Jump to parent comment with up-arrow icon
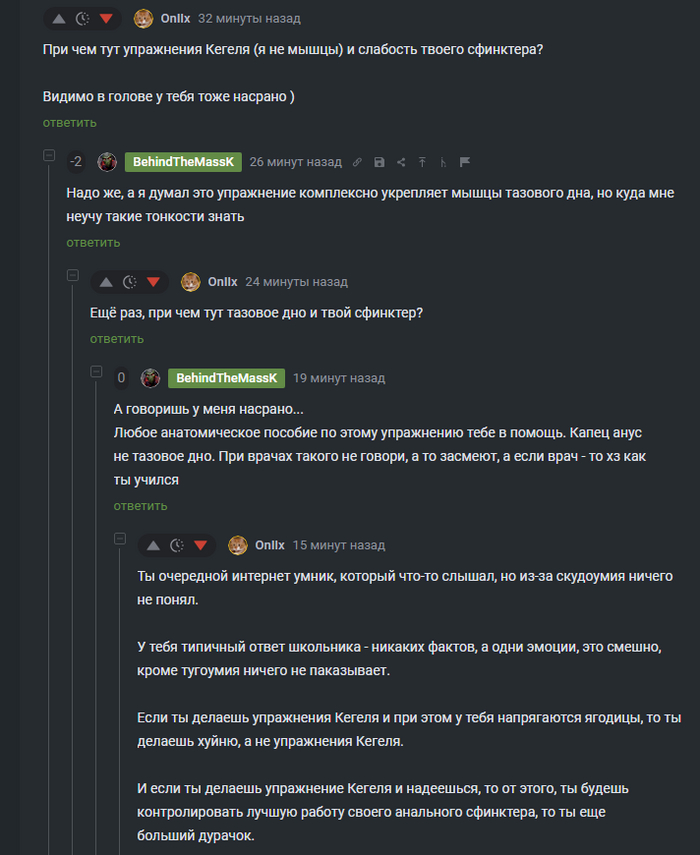The image size is (700, 855). [422, 162]
